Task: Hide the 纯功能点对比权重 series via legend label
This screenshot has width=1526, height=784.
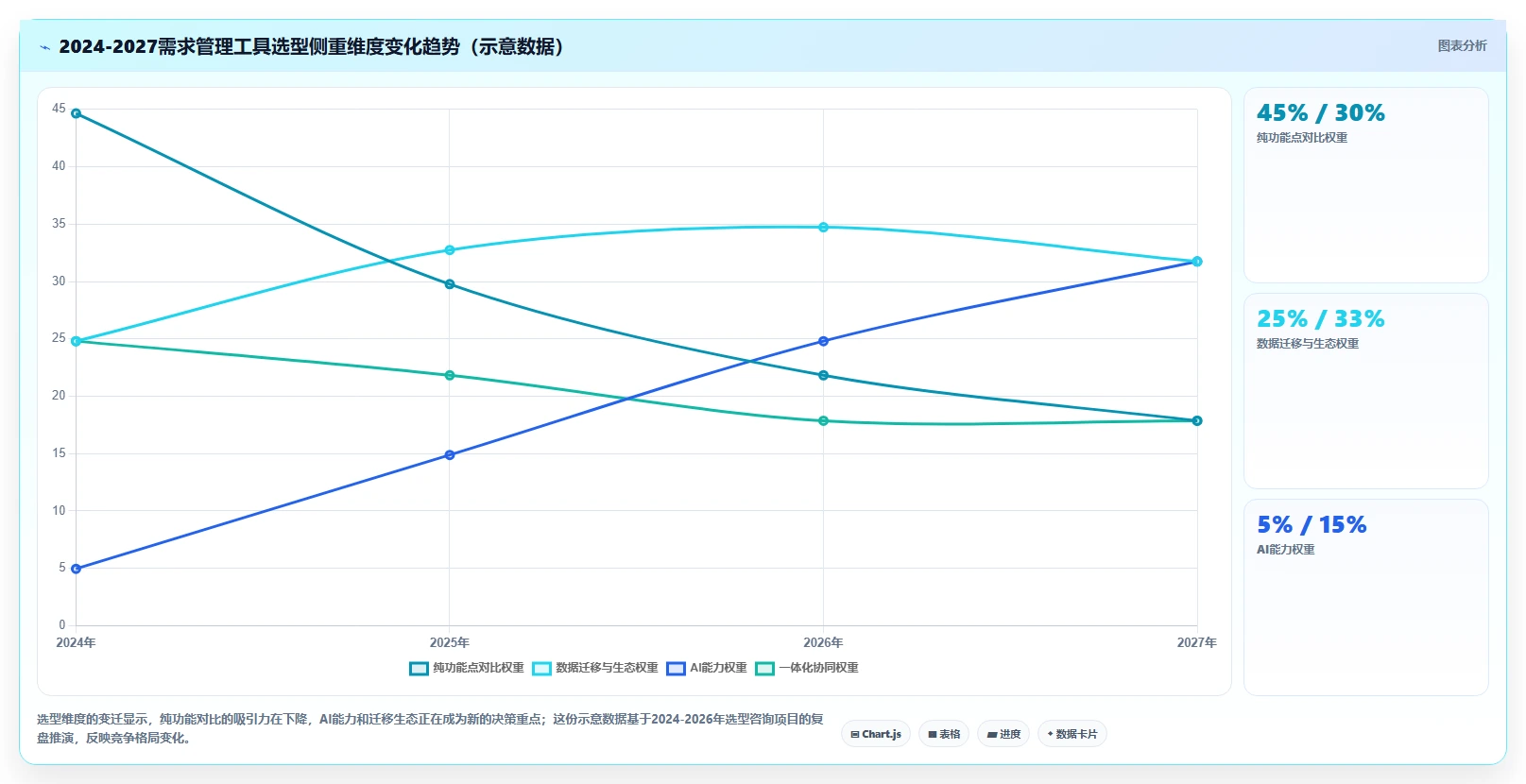Action: click(478, 668)
